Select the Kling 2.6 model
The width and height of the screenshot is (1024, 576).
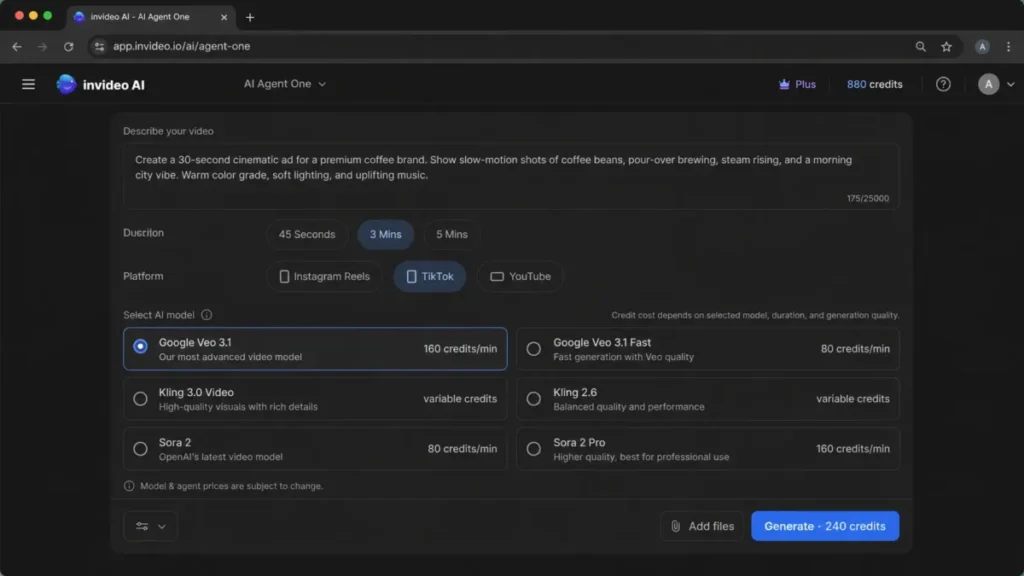coord(708,399)
